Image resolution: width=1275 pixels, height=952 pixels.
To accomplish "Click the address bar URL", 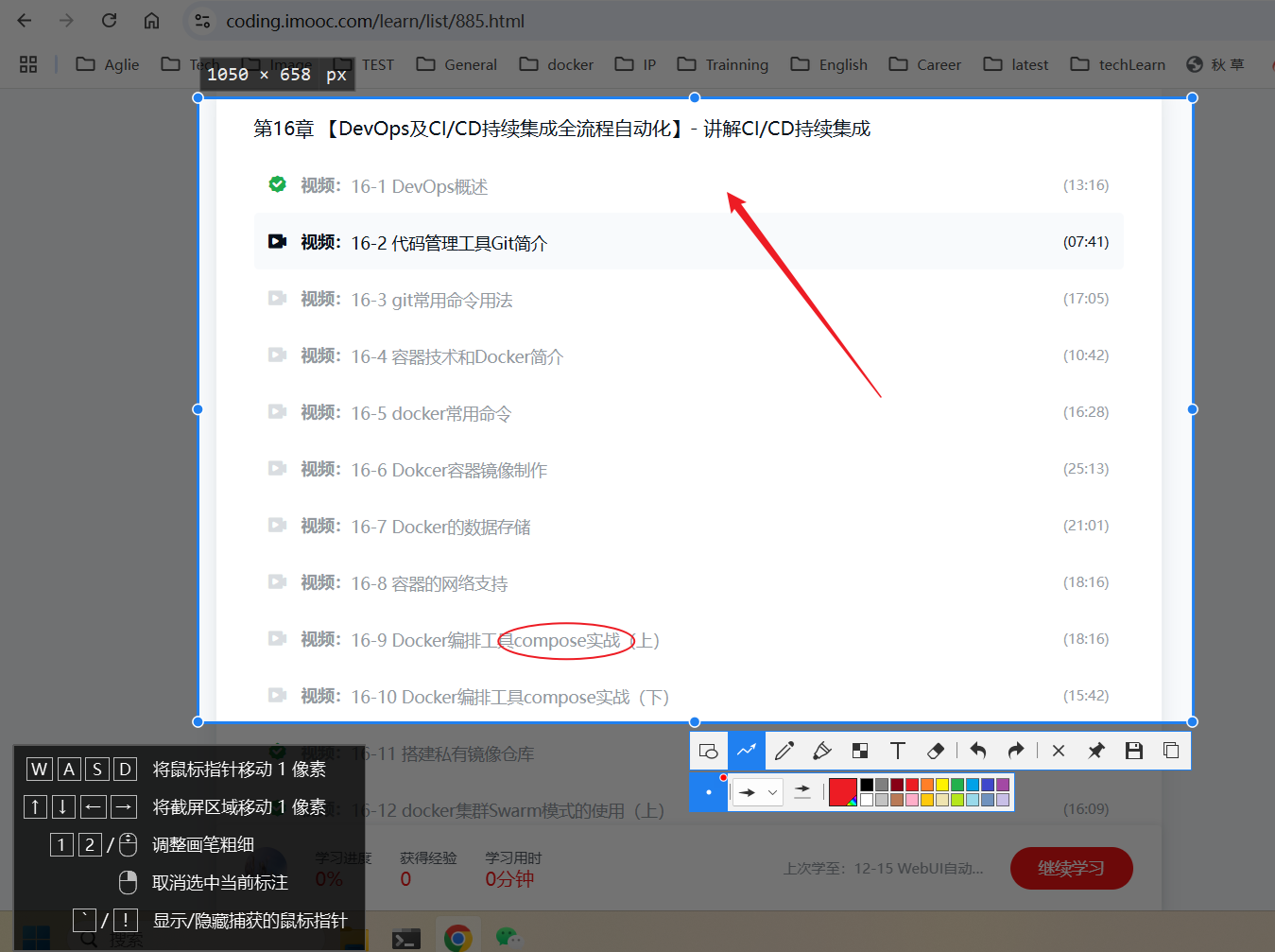I will tap(375, 21).
